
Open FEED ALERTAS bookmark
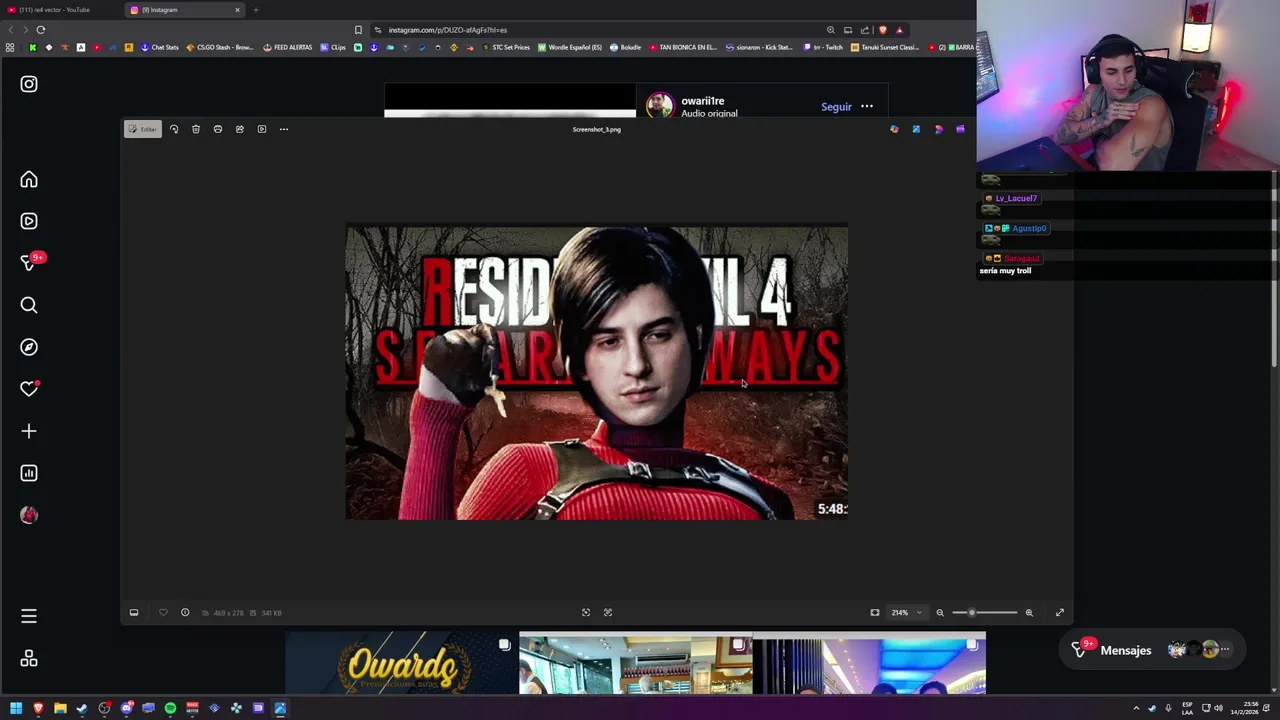tap(287, 47)
